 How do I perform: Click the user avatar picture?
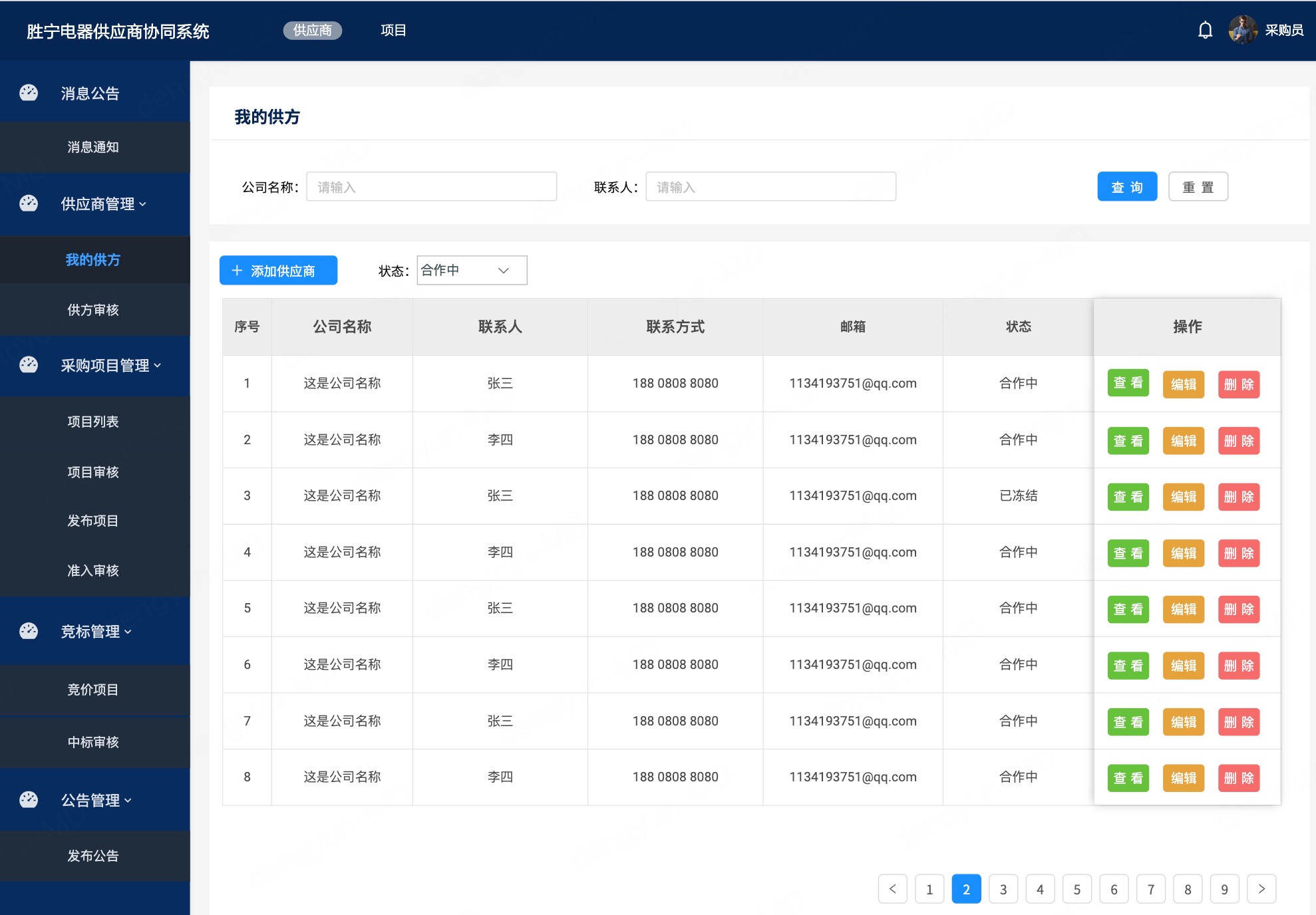click(x=1242, y=30)
